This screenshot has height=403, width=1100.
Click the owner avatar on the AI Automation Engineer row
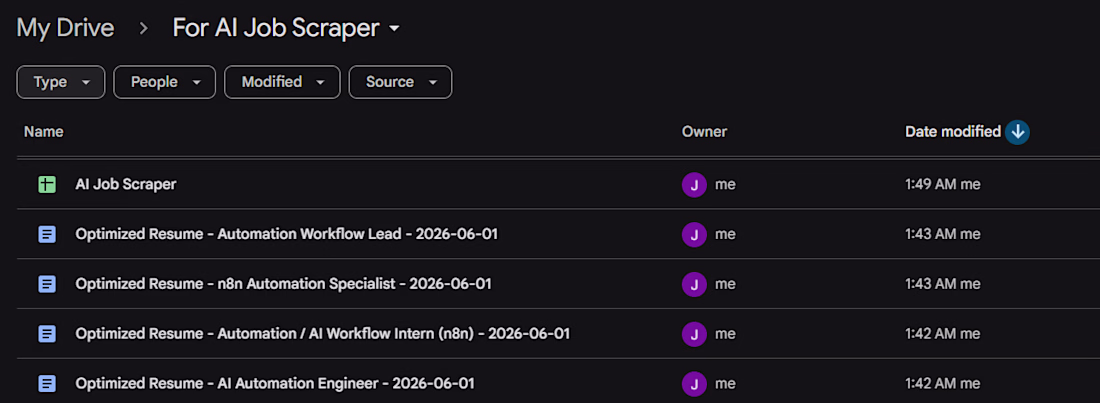[x=694, y=384]
